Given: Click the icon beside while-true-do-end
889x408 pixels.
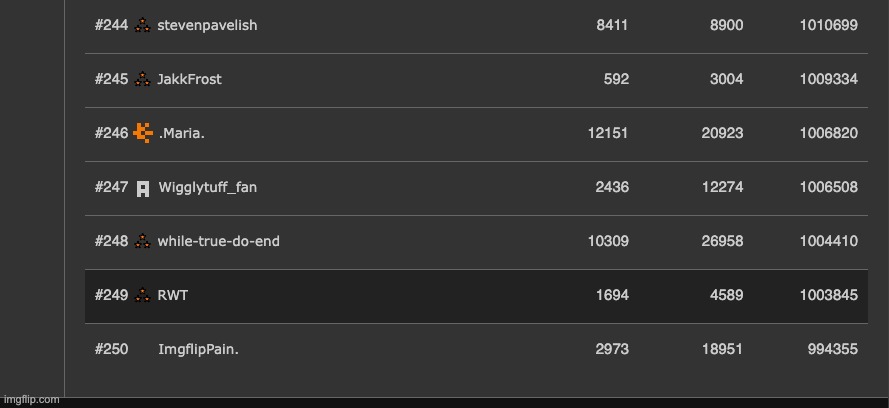Looking at the screenshot, I should tap(143, 242).
